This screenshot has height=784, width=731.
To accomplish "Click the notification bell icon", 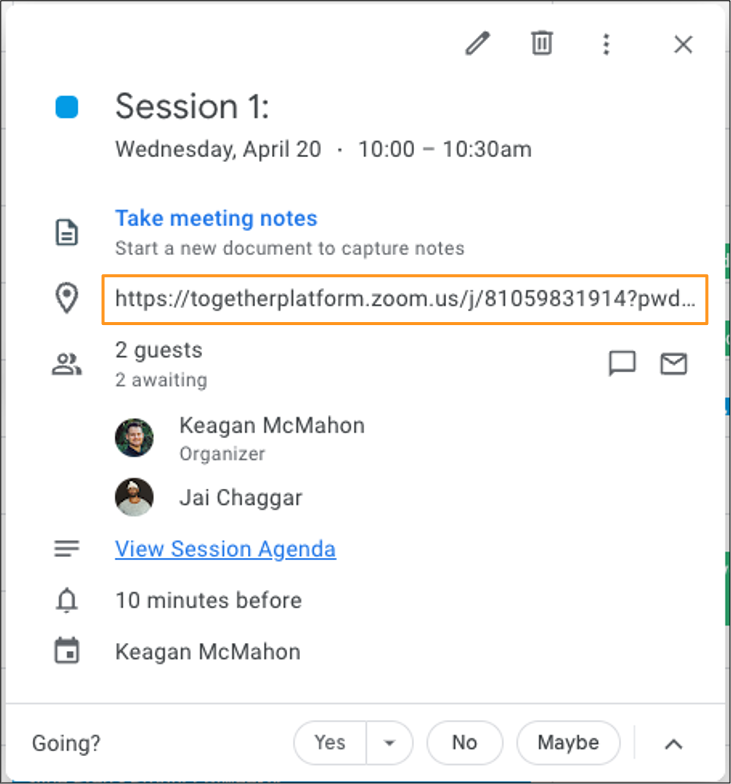I will click(67, 601).
